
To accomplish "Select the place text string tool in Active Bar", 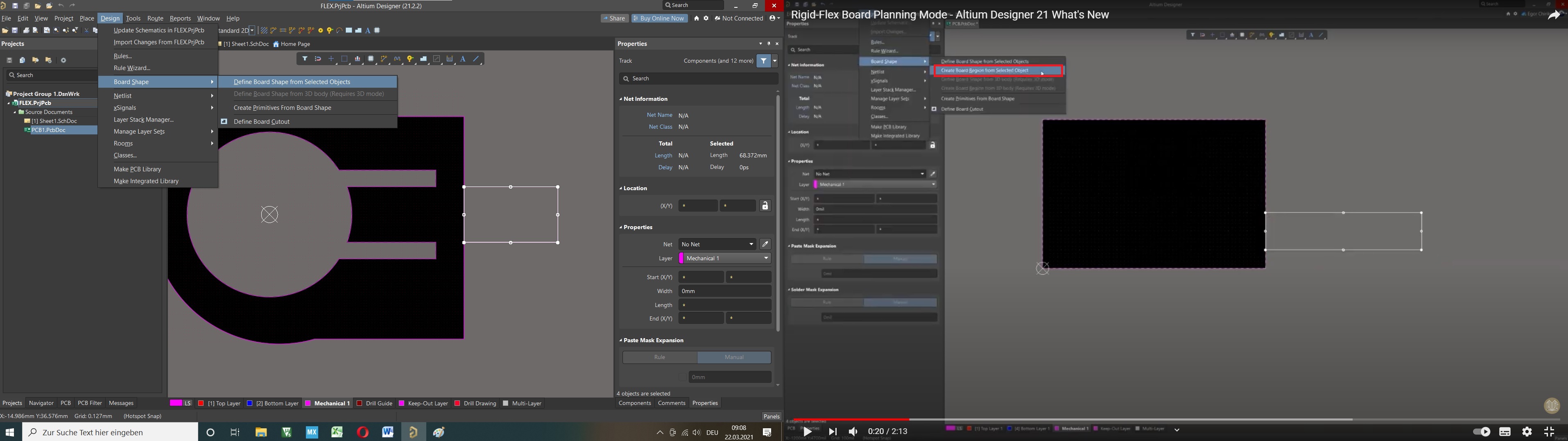I will pyautogui.click(x=463, y=59).
